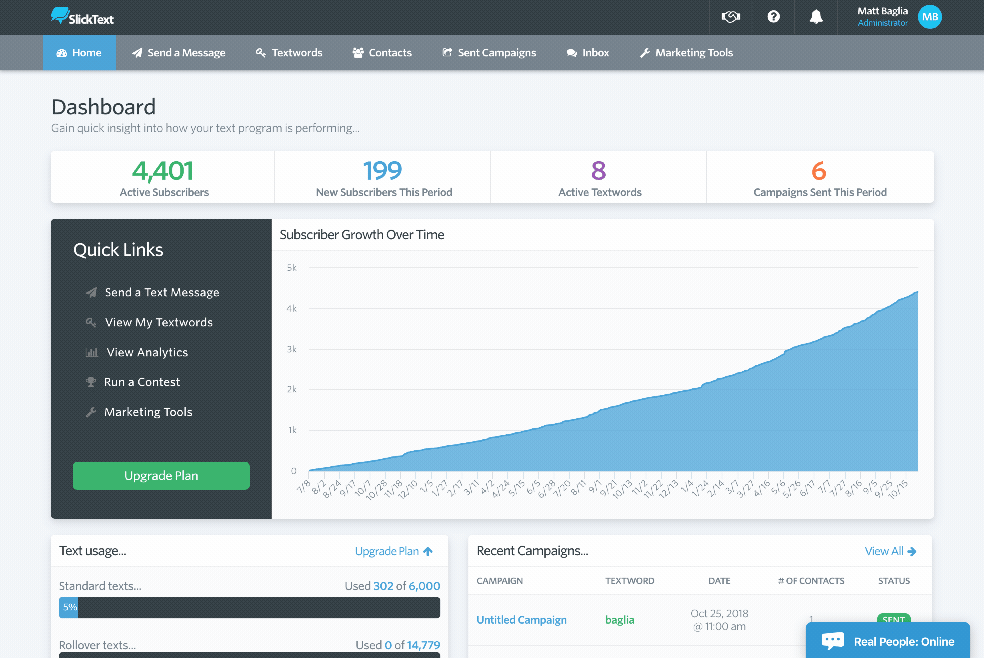
Task: Click the 6 Campaigns Sent stat
Action: (x=820, y=178)
